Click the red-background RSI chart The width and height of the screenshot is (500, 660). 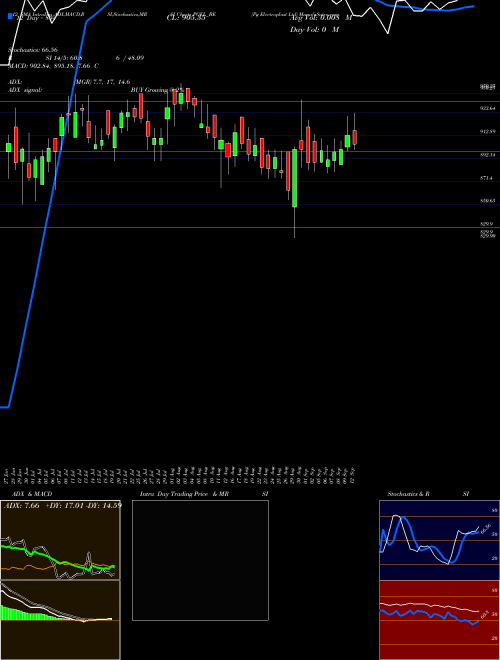tap(439, 620)
